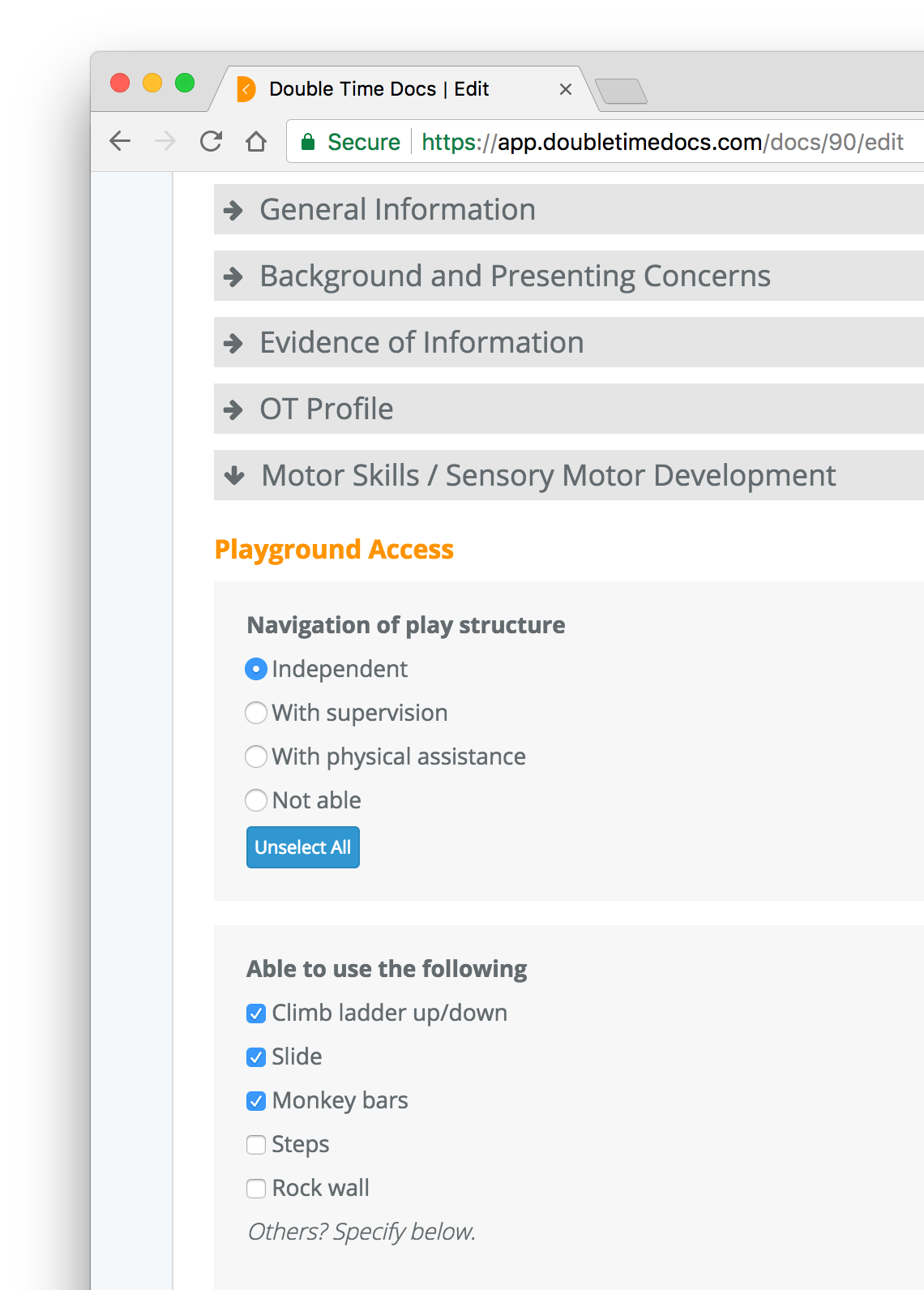Image resolution: width=924 pixels, height=1290 pixels.
Task: Go to the browser home page icon
Action: pos(256,141)
